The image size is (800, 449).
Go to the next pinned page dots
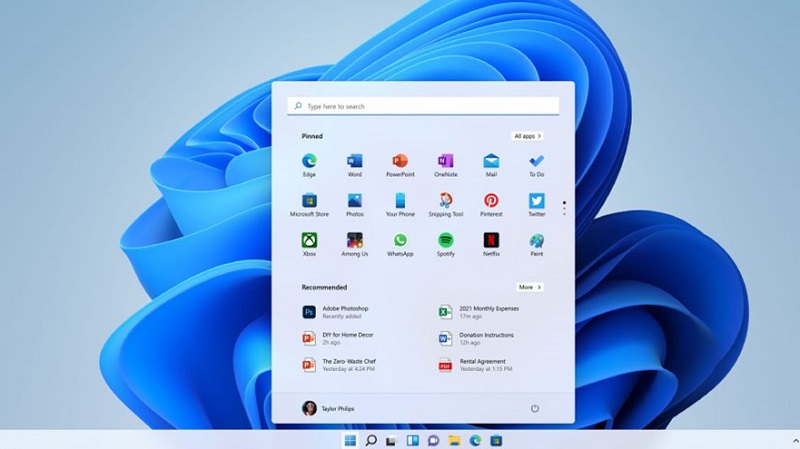coord(564,208)
